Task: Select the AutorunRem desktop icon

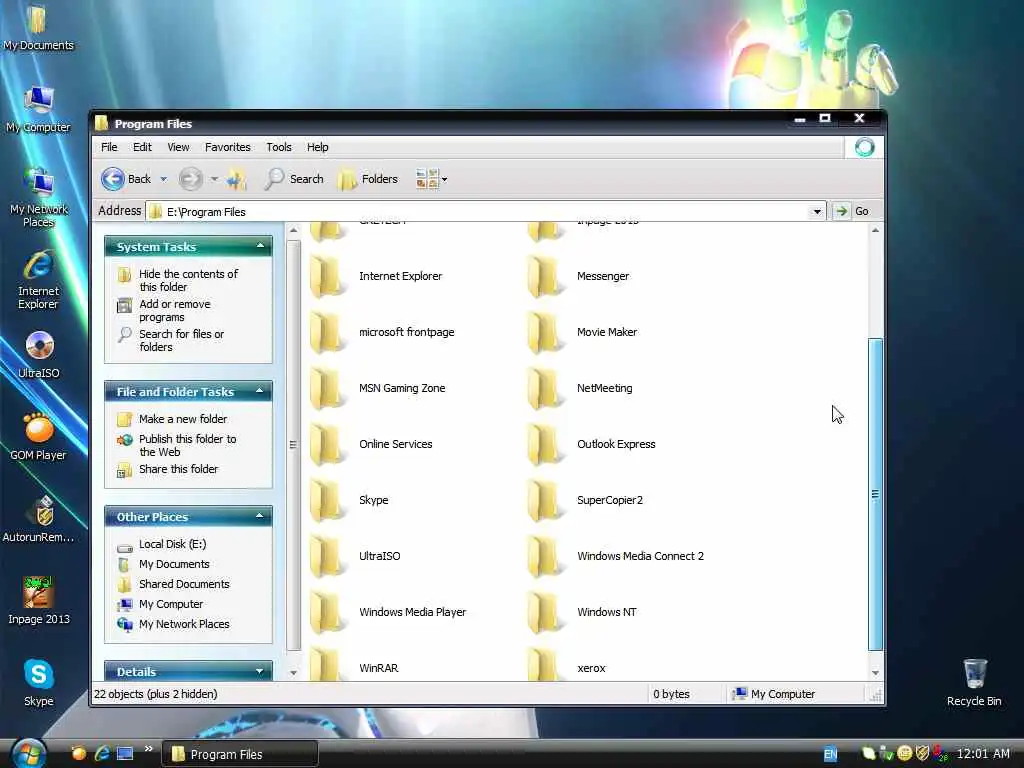Action: [x=39, y=519]
